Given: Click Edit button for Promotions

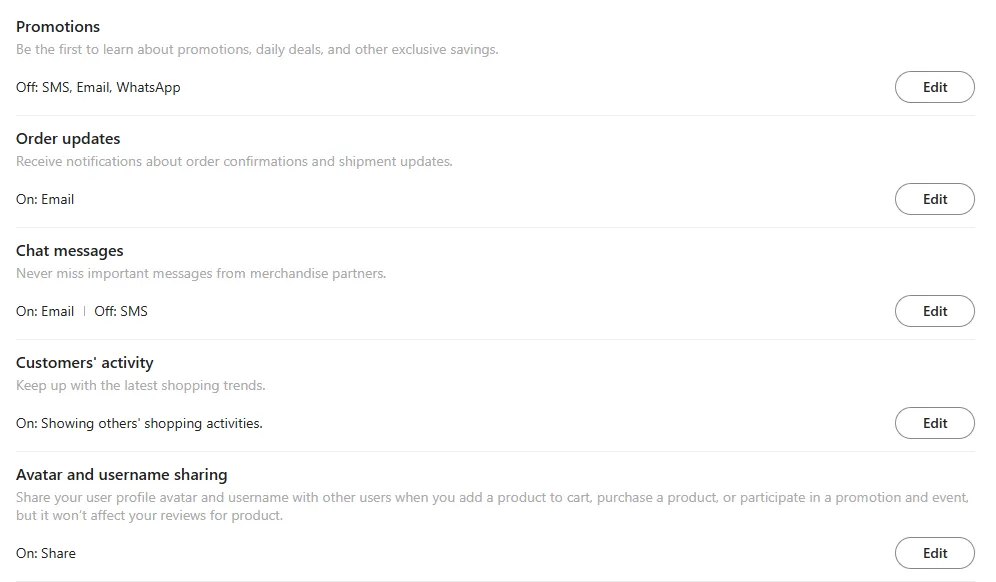Looking at the screenshot, I should coord(934,87).
